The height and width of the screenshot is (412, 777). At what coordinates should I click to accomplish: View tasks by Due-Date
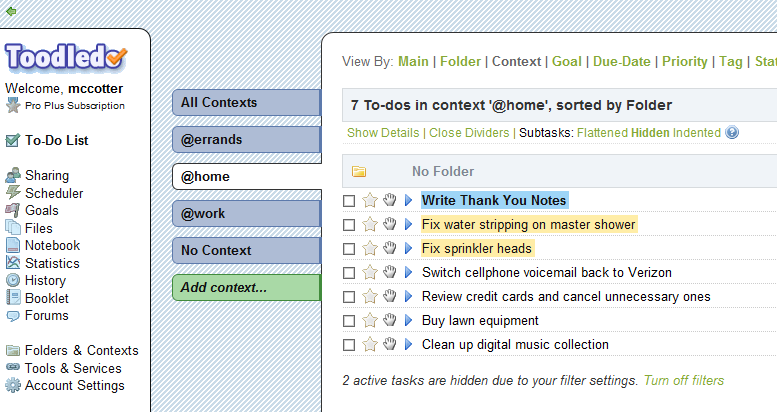(x=622, y=61)
